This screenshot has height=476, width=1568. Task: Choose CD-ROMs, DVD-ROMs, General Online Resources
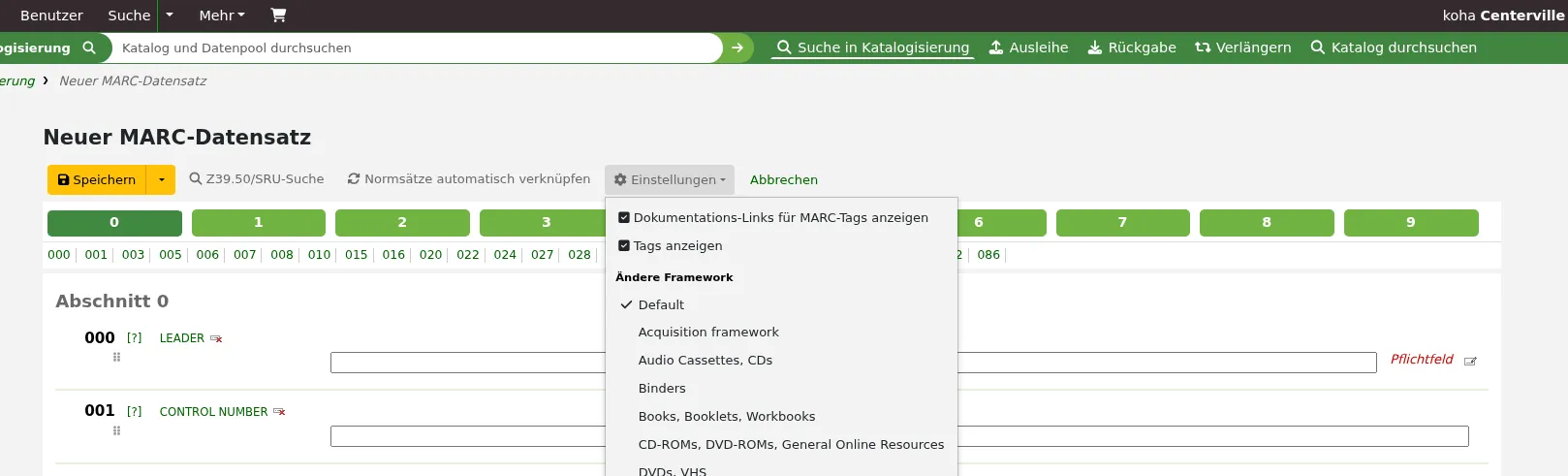coord(791,445)
